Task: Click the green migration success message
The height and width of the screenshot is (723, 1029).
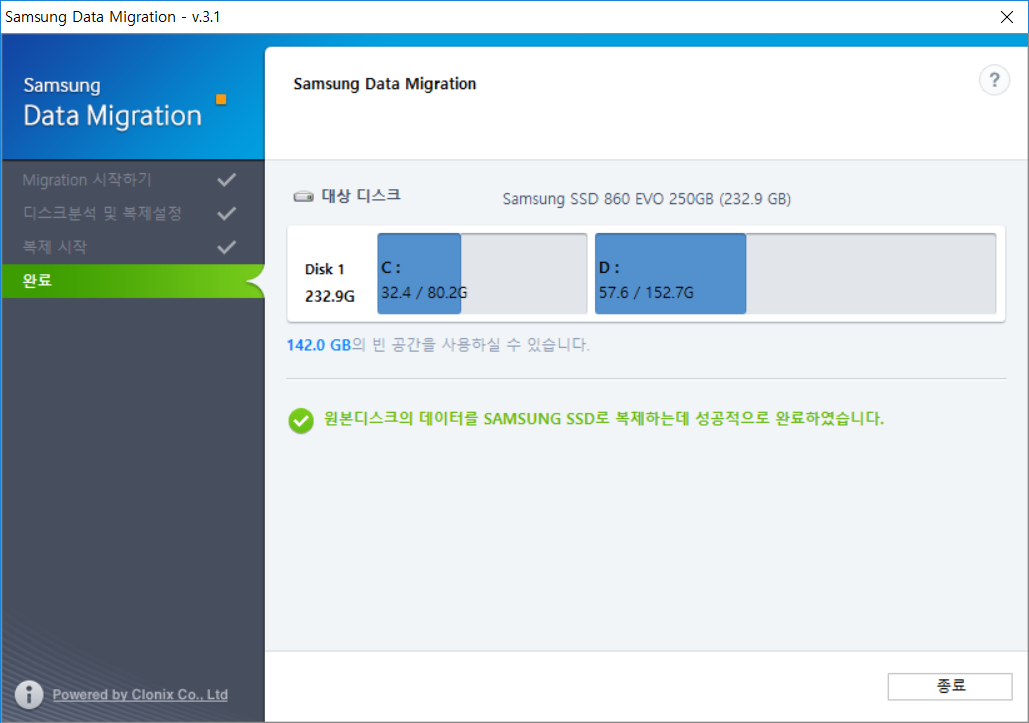Action: (604, 419)
